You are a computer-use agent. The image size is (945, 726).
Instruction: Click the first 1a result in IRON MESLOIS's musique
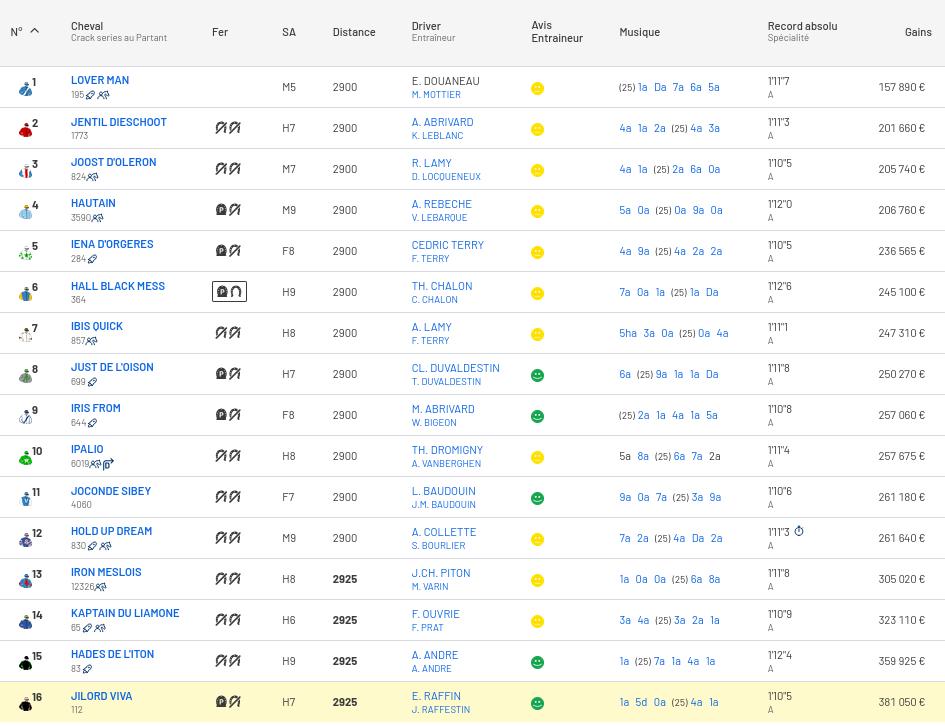624,579
